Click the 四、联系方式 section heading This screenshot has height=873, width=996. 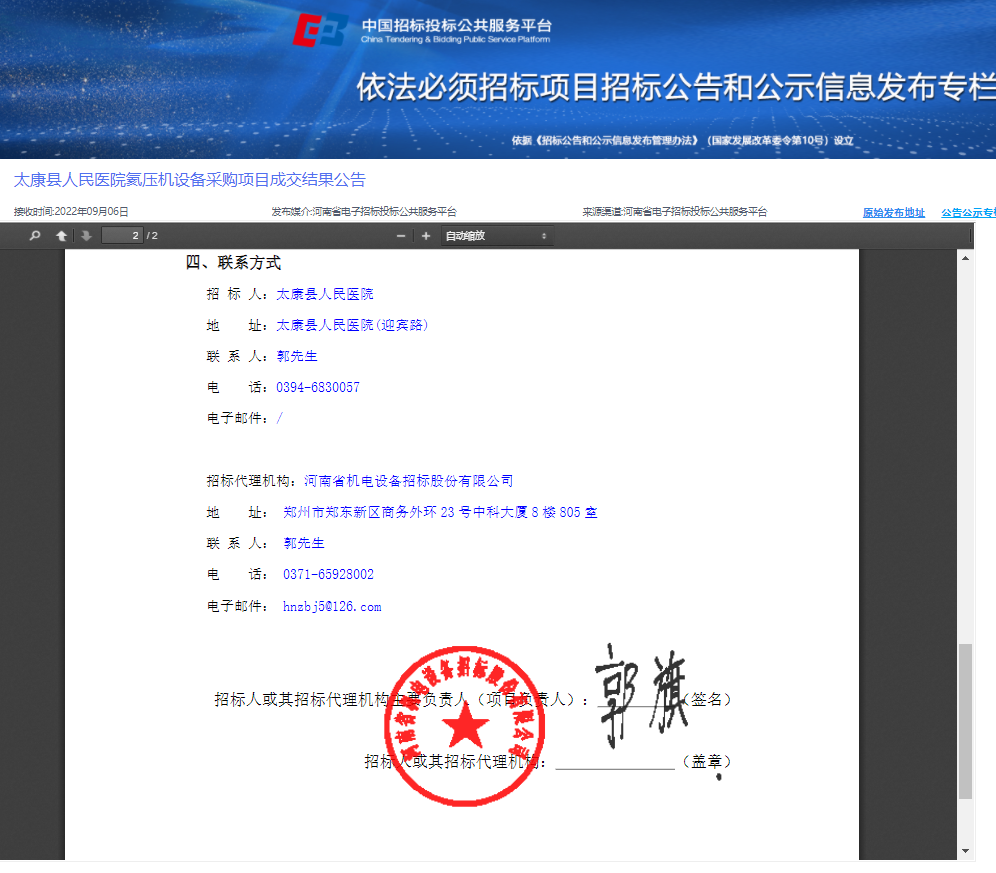click(233, 263)
